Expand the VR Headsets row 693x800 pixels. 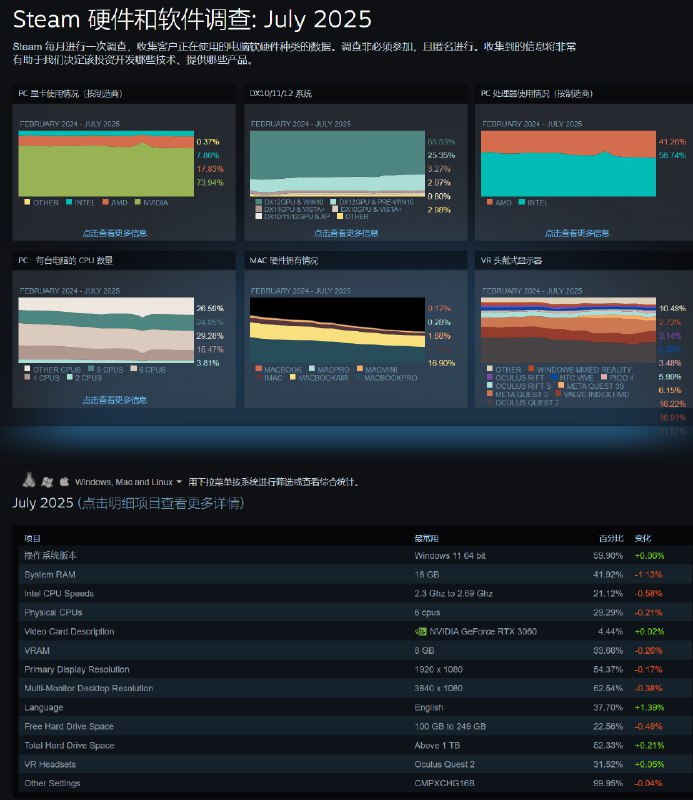[x=346, y=764]
